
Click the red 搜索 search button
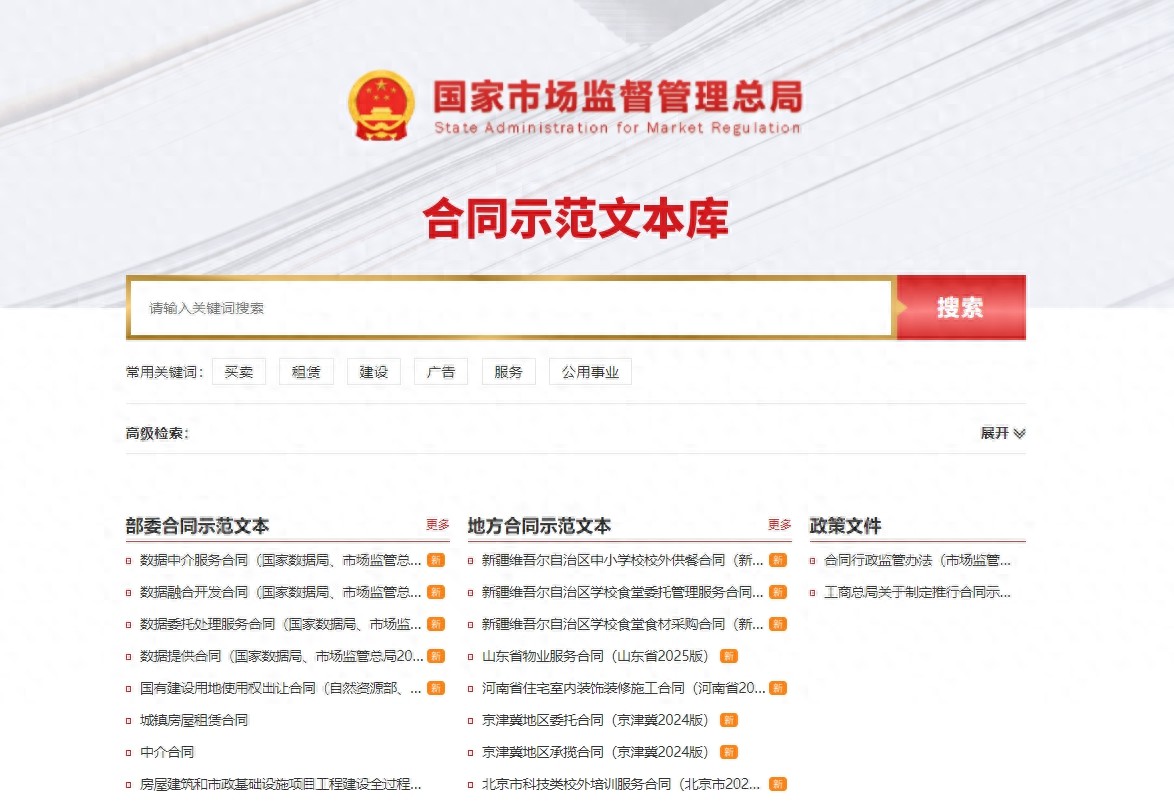959,308
